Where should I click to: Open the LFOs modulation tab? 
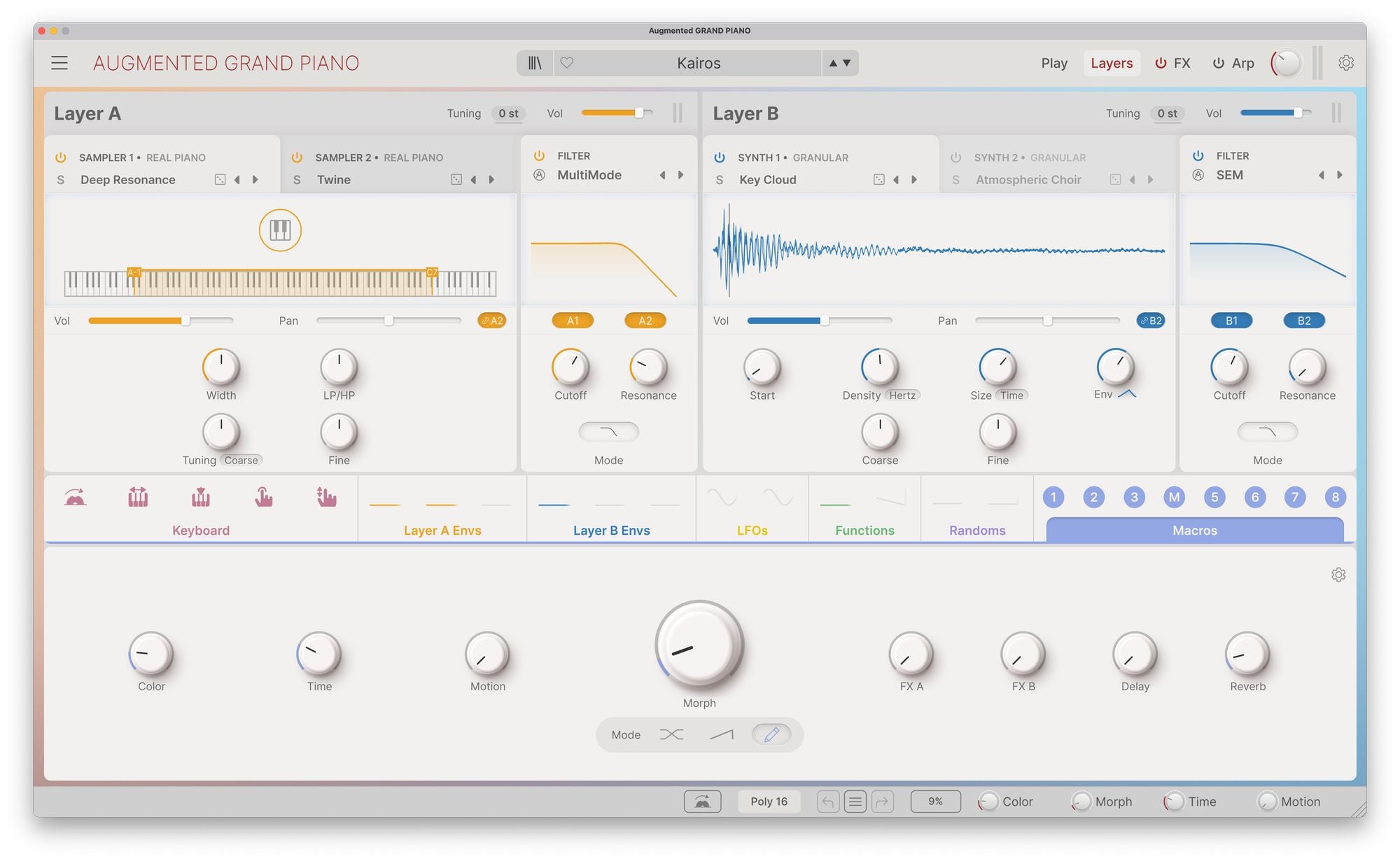752,530
